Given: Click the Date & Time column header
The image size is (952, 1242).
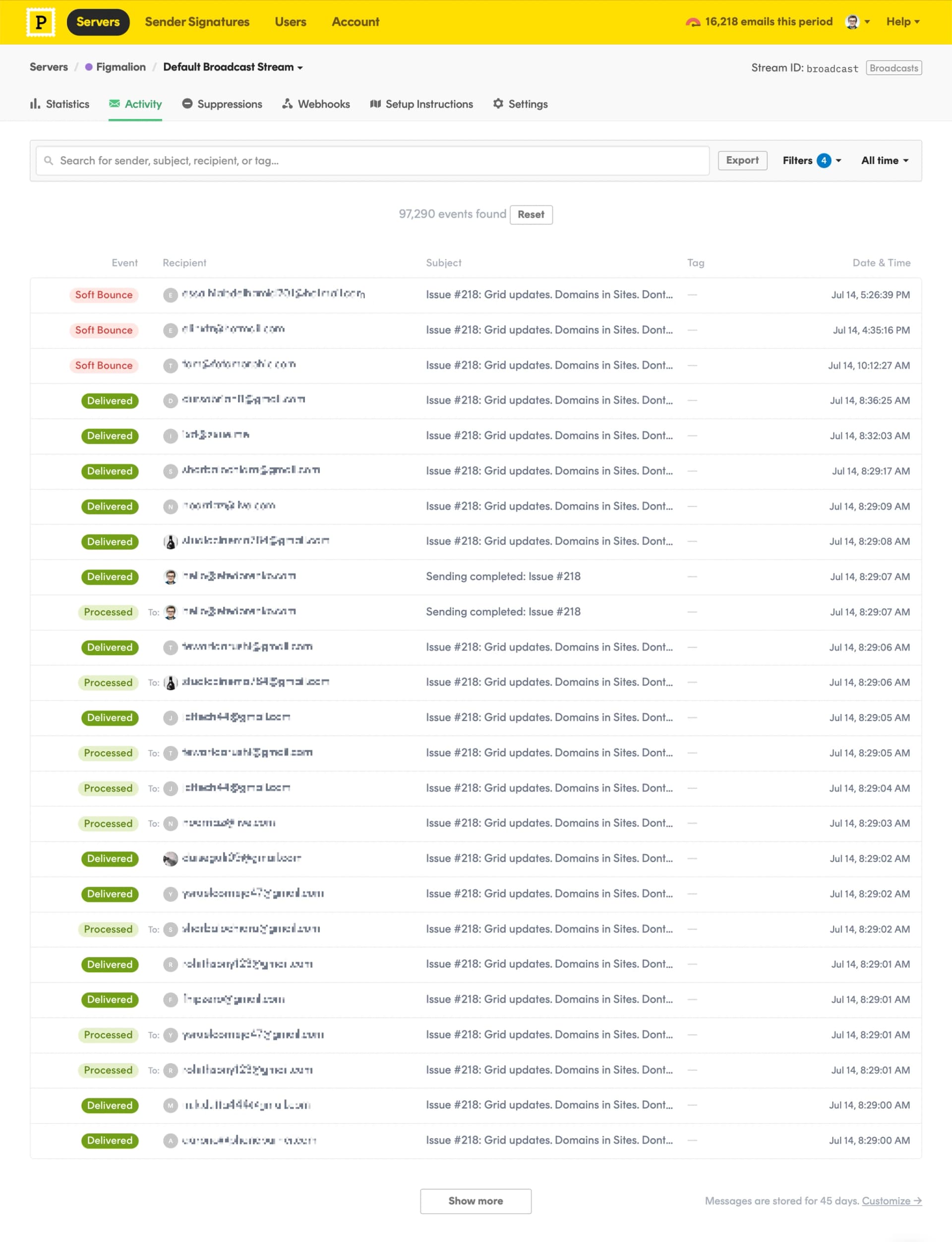Looking at the screenshot, I should (x=881, y=263).
